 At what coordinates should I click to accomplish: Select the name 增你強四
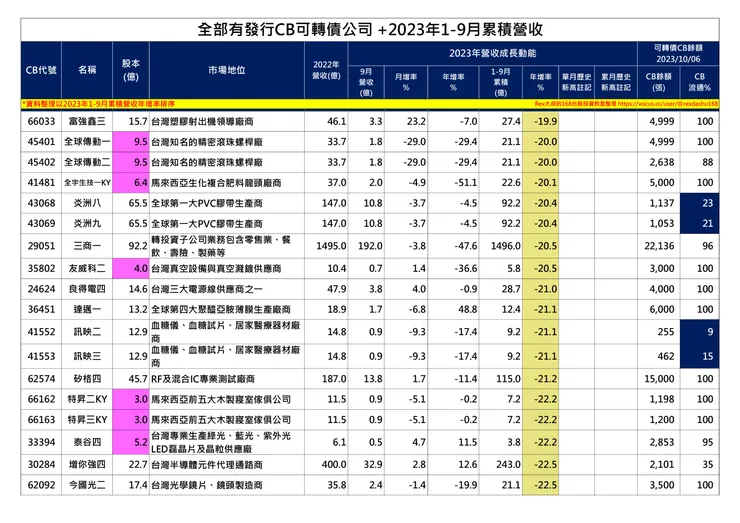(x=87, y=464)
